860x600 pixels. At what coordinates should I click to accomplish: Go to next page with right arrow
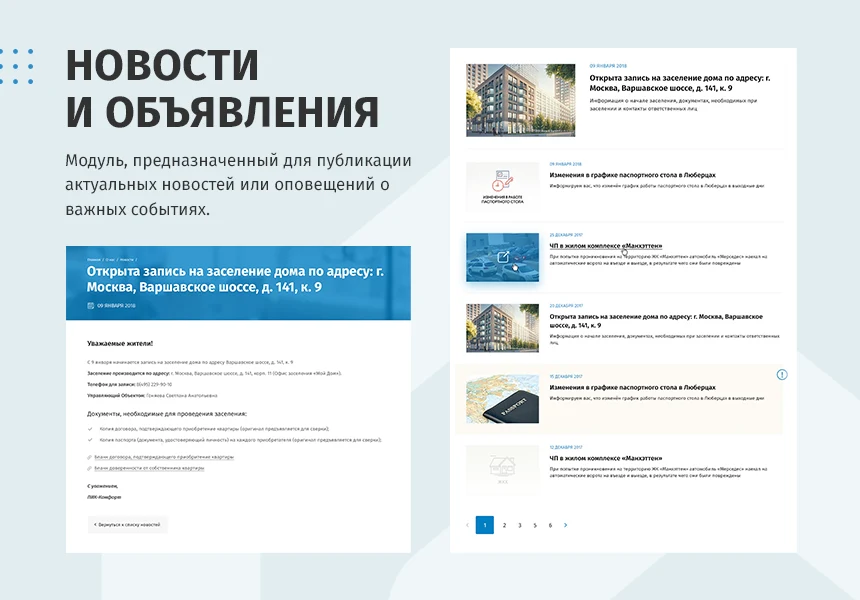point(565,525)
